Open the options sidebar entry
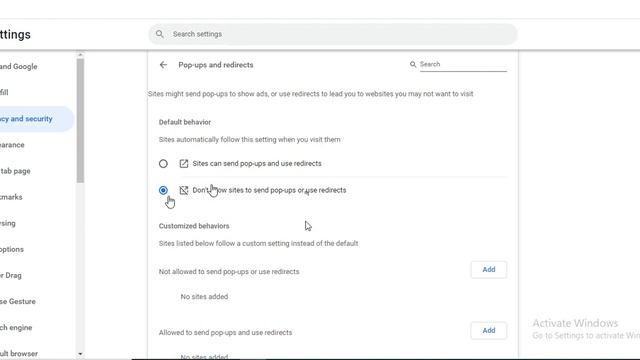Image resolution: width=640 pixels, height=360 pixels. tap(12, 249)
